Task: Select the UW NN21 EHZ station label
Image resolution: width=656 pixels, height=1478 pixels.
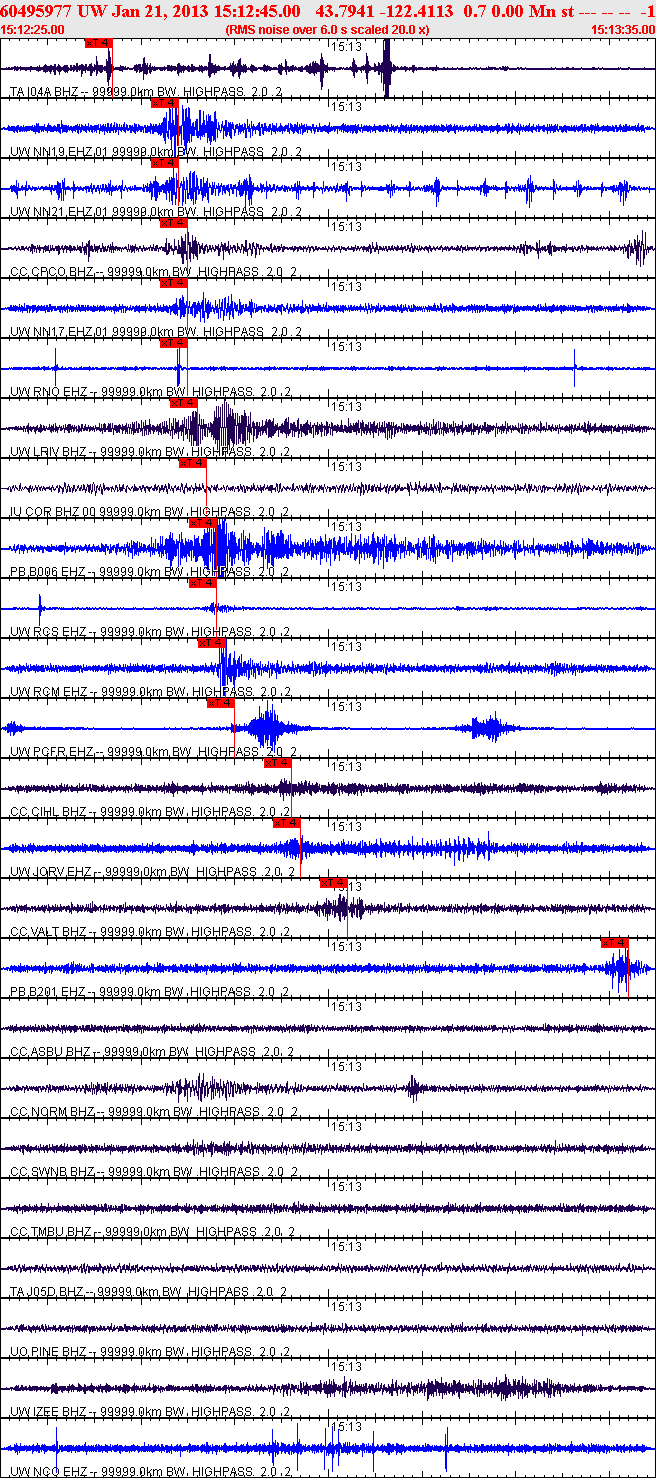Action: tap(155, 212)
